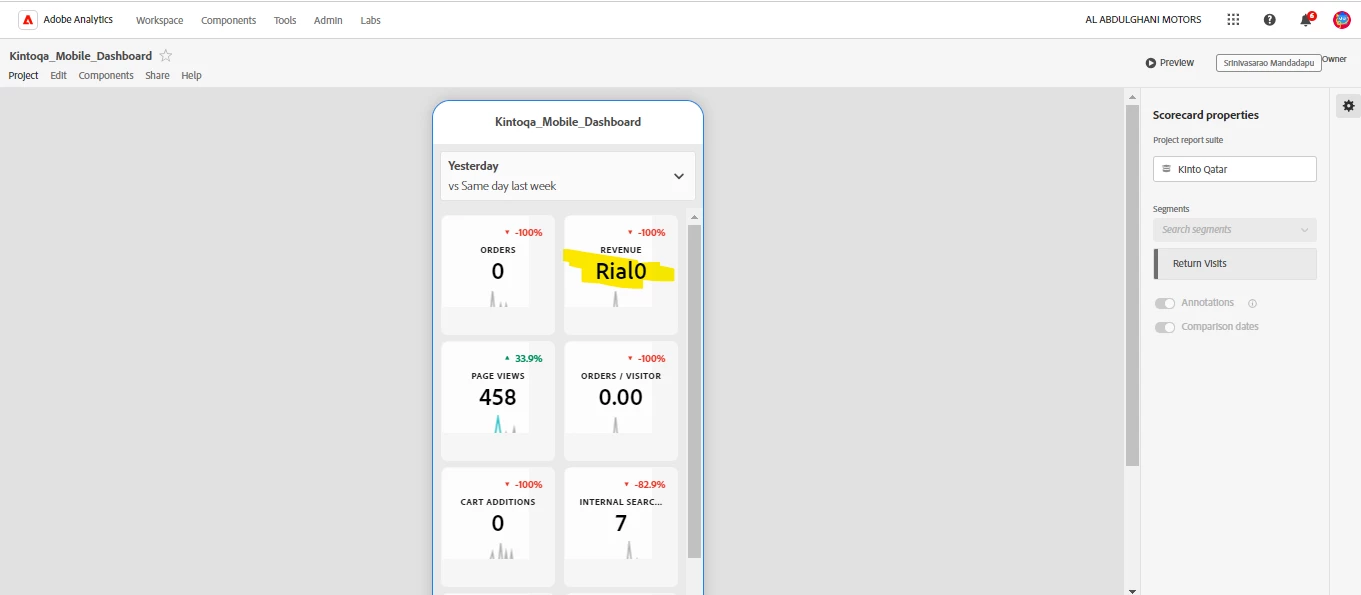Click the scorecard tiles scrollbar
Viewport: 1361px width, 595px height.
[694, 391]
